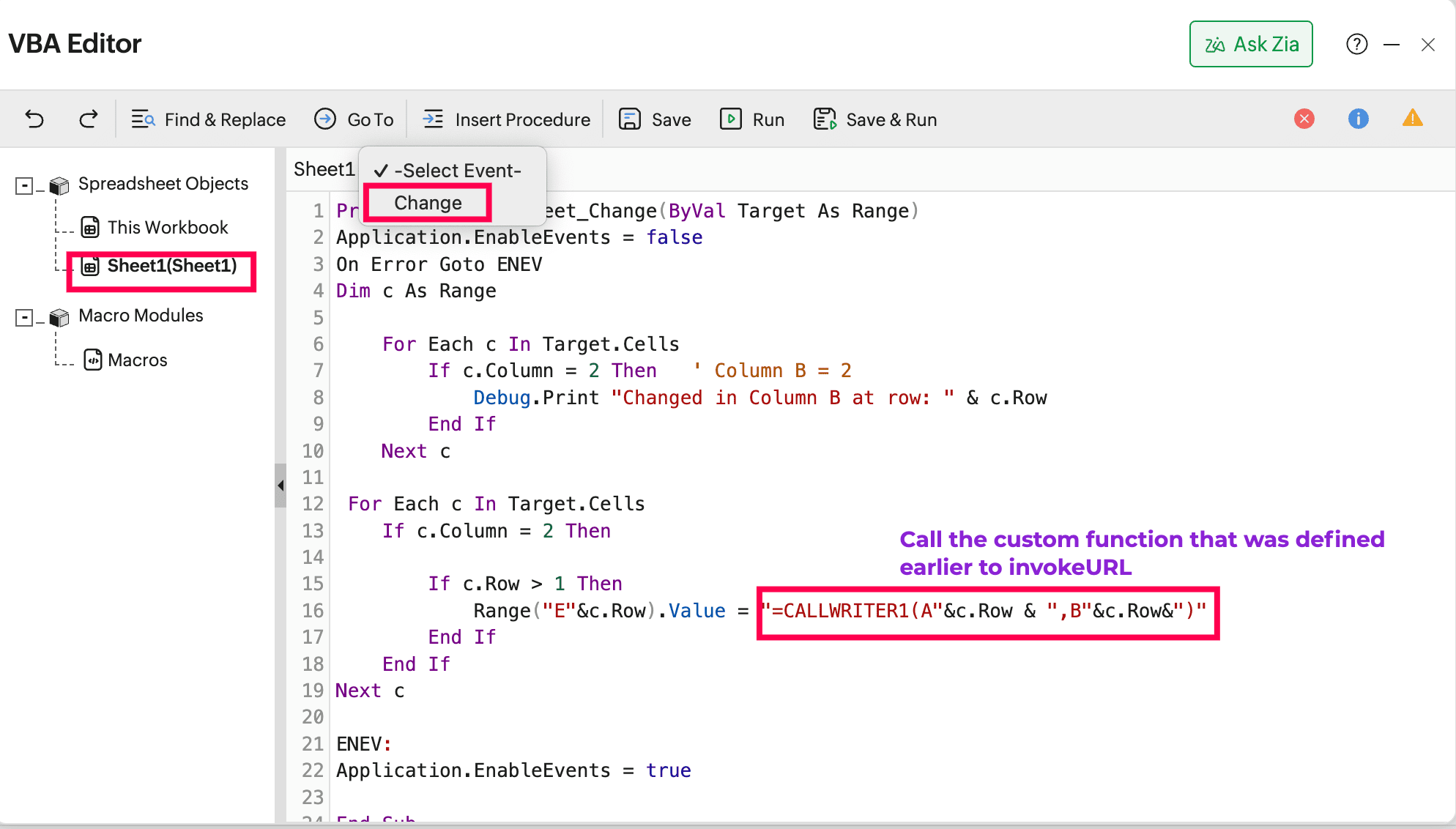Show info messages via blue icon
Viewport: 1456px width, 829px height.
tap(1358, 119)
